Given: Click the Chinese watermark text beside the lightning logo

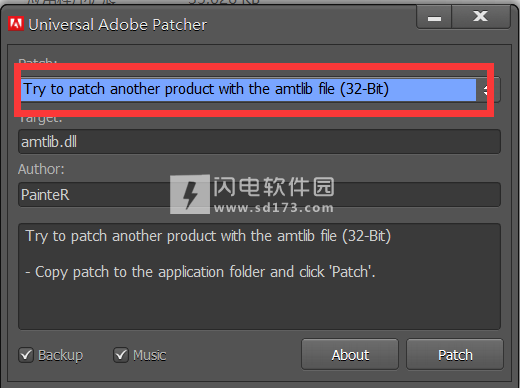Looking at the screenshot, I should (x=274, y=187).
